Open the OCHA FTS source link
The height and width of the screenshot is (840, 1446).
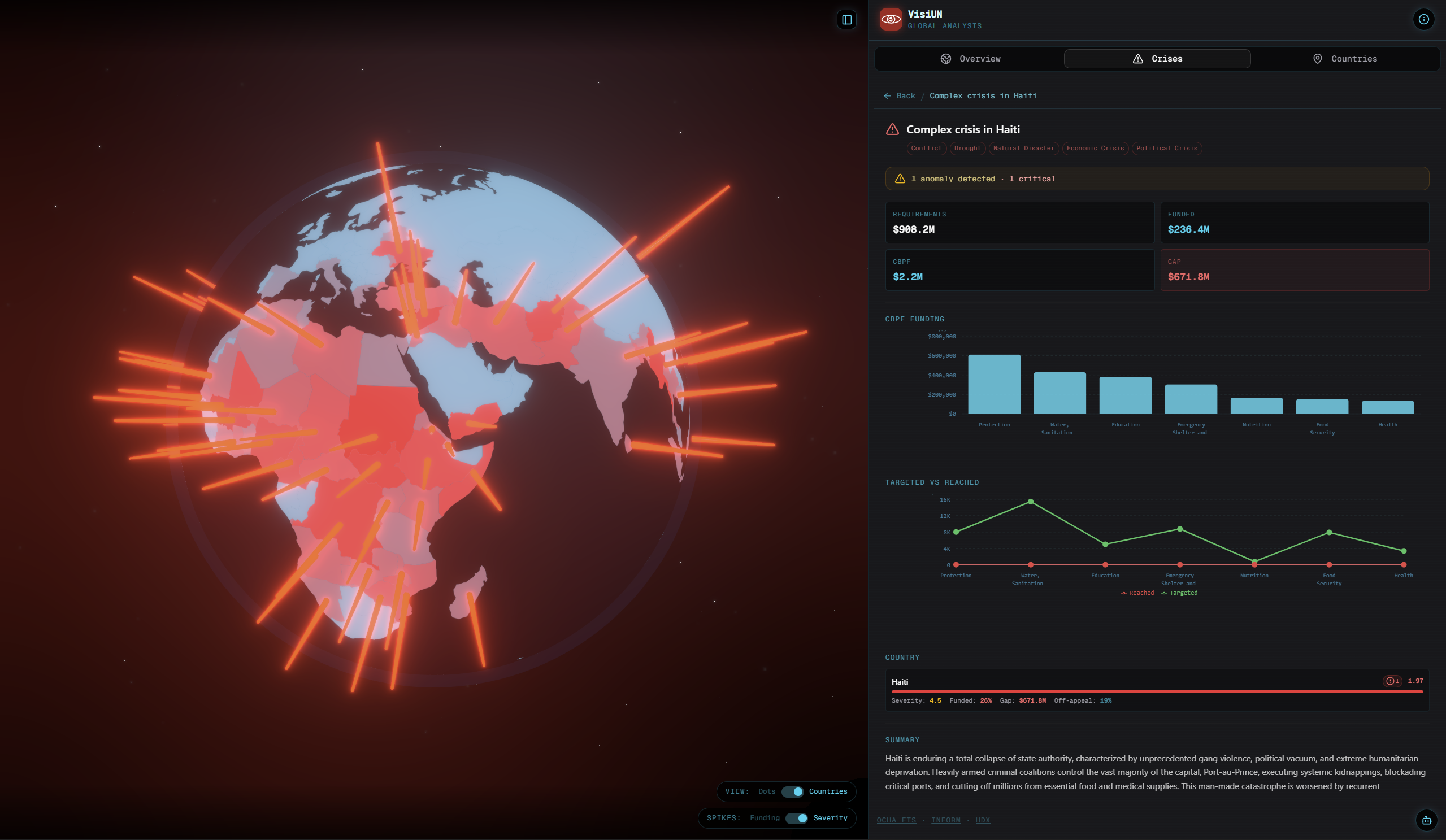(896, 820)
